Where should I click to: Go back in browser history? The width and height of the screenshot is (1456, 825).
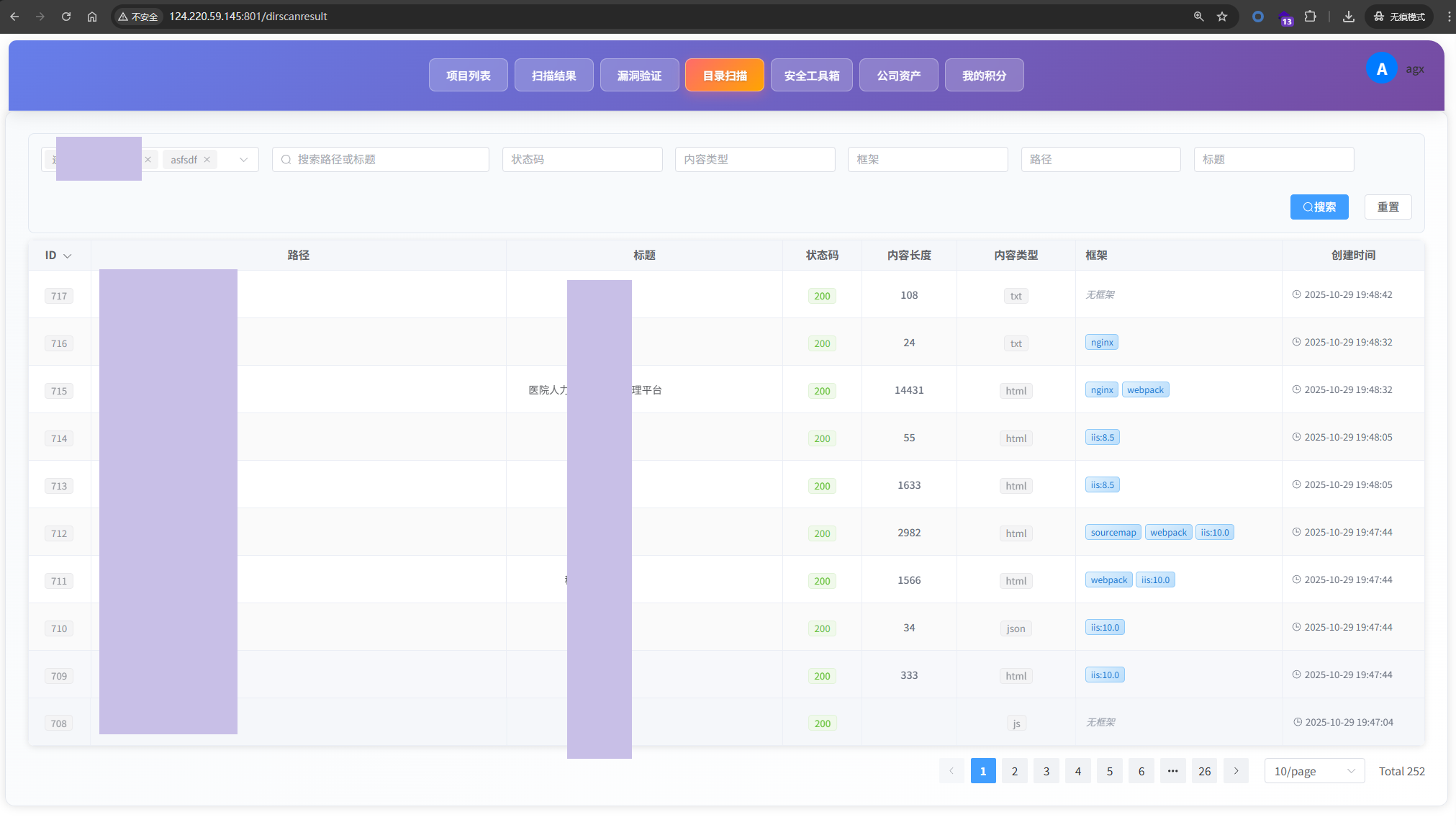point(14,17)
